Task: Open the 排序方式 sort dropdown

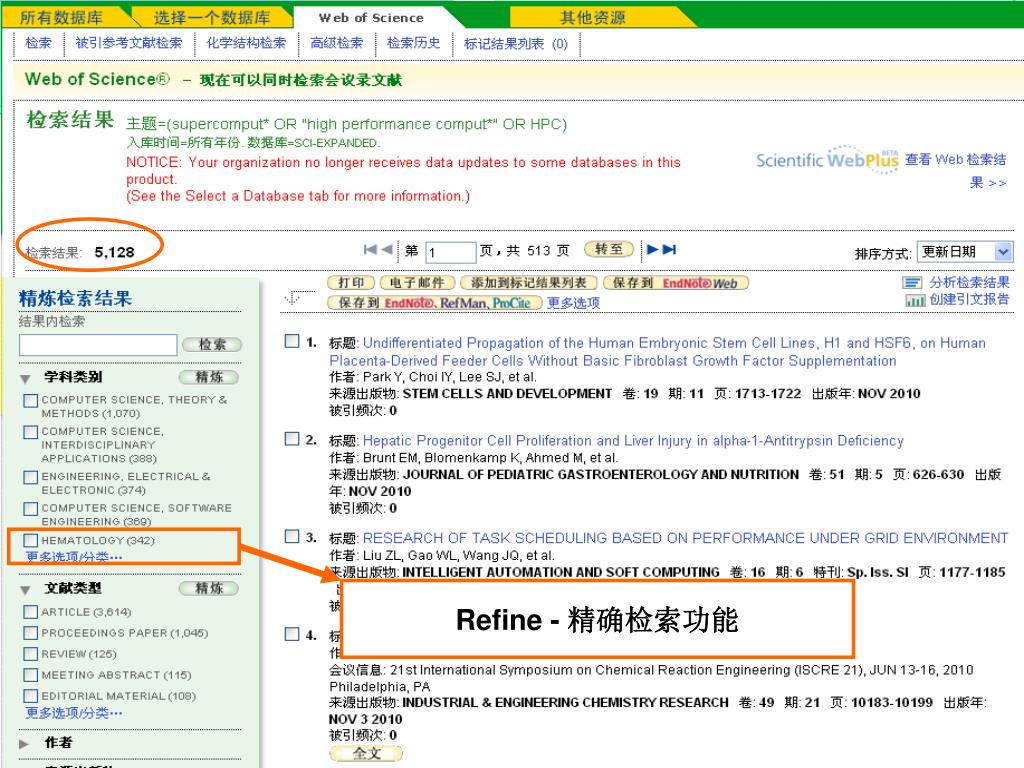Action: [965, 251]
